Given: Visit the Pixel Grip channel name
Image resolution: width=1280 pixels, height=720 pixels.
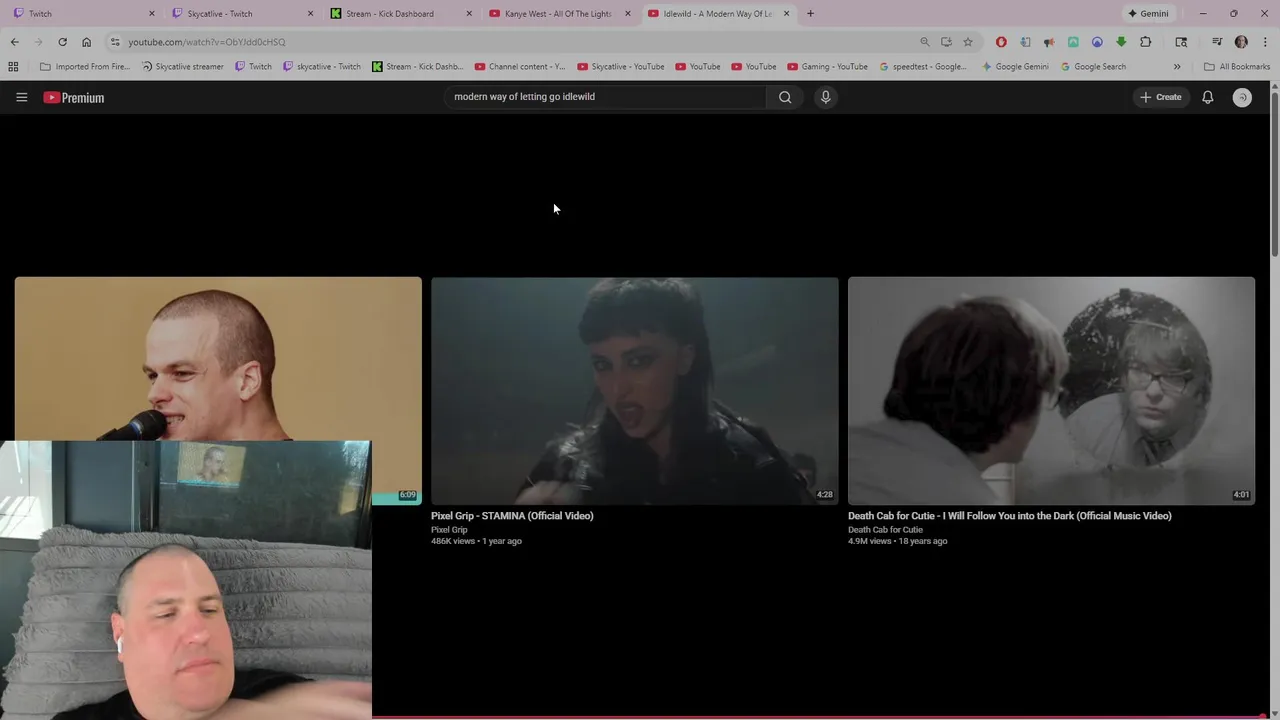Looking at the screenshot, I should click(x=449, y=530).
